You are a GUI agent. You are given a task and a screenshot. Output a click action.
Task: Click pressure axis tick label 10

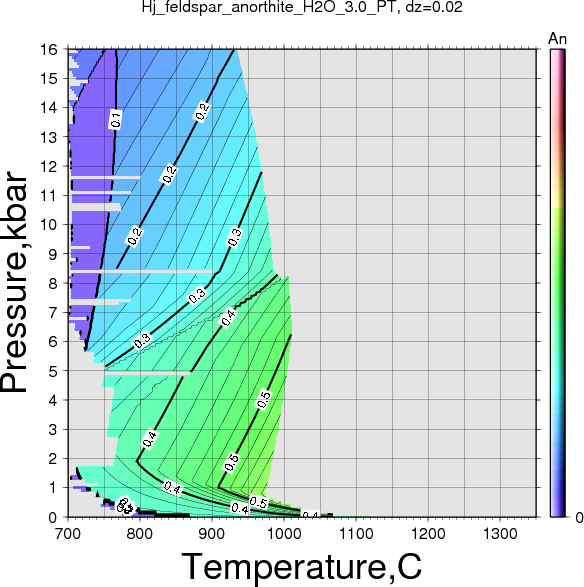click(49, 225)
